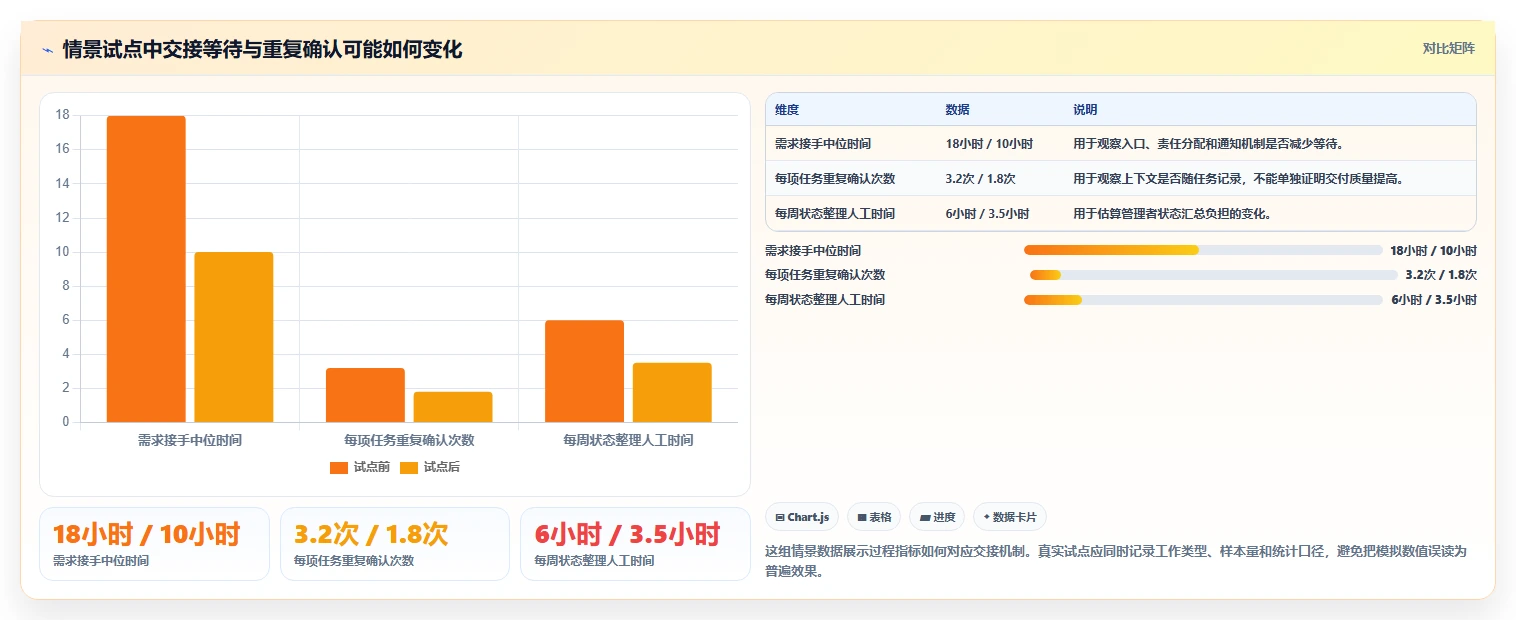The width and height of the screenshot is (1516, 620).
Task: Click the progress value 6小时 / 3.5小时
Action: tap(1434, 300)
